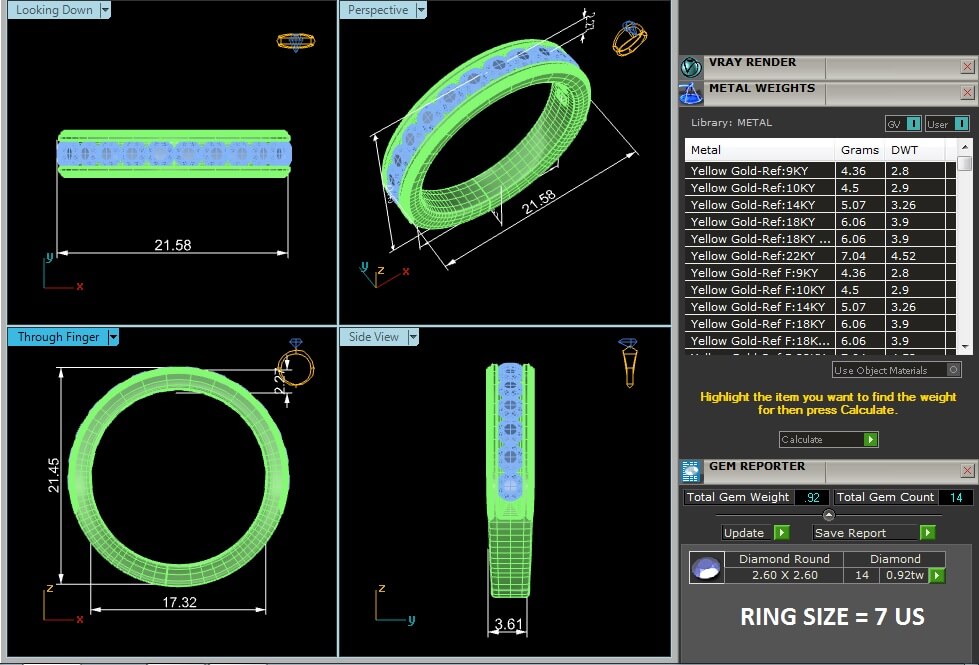This screenshot has width=979, height=665.
Task: Select the Yellow Gold-Ref:22KY row
Action: [760, 256]
